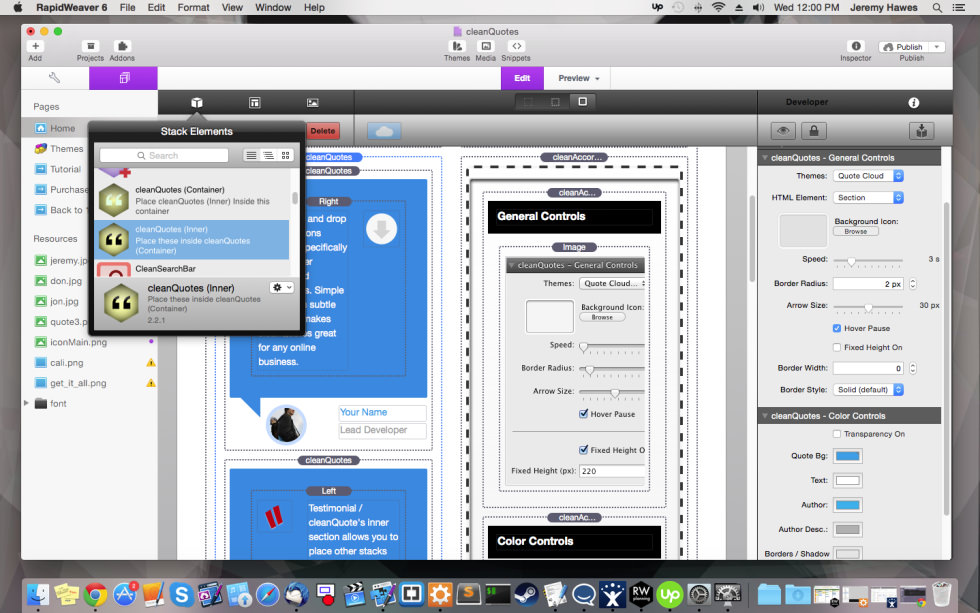This screenshot has height=613, width=980.
Task: Click the Border Radius value field
Action: pyautogui.click(x=869, y=284)
